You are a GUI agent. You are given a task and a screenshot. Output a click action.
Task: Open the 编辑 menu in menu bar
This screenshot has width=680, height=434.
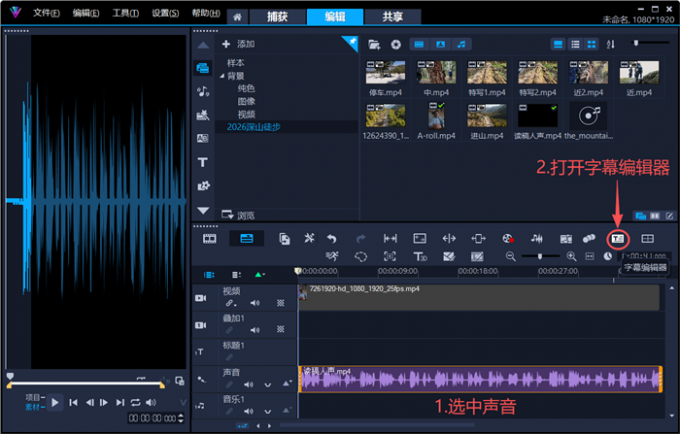click(85, 13)
